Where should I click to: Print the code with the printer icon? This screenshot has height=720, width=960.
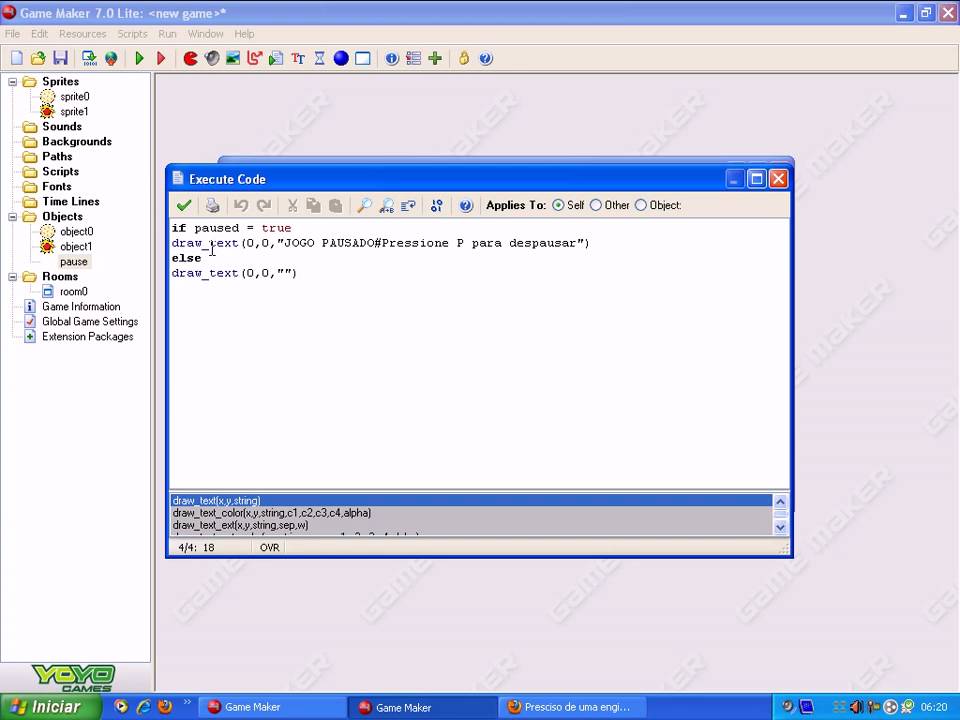tap(212, 205)
